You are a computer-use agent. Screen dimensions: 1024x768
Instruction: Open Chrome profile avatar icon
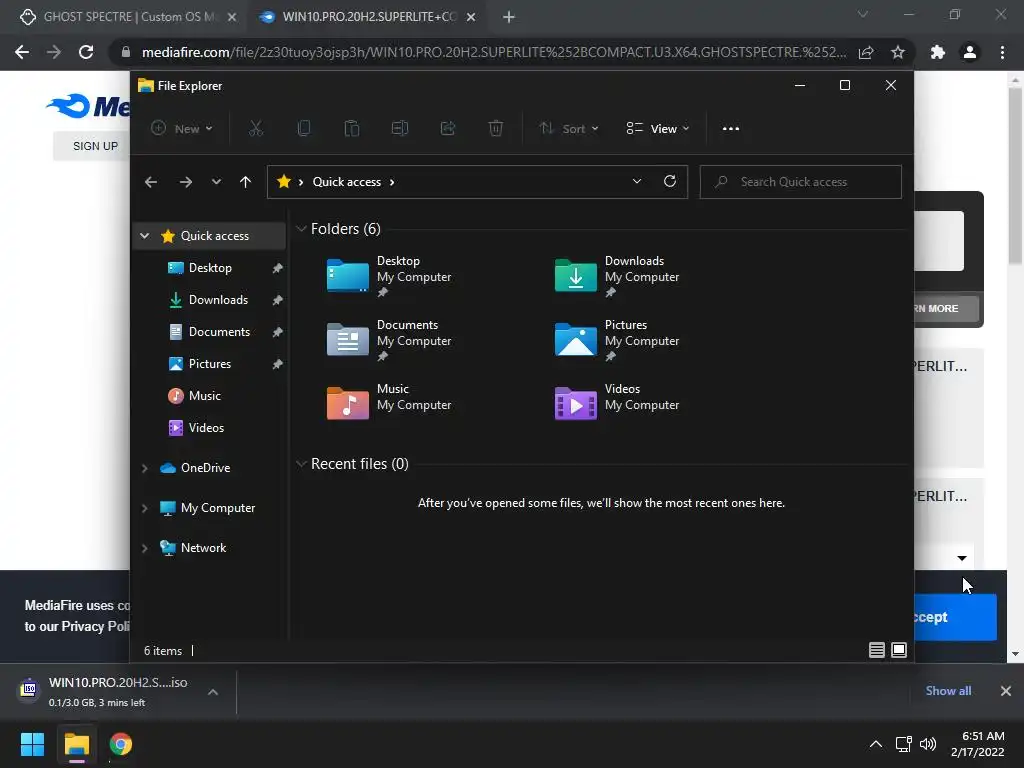tap(970, 52)
